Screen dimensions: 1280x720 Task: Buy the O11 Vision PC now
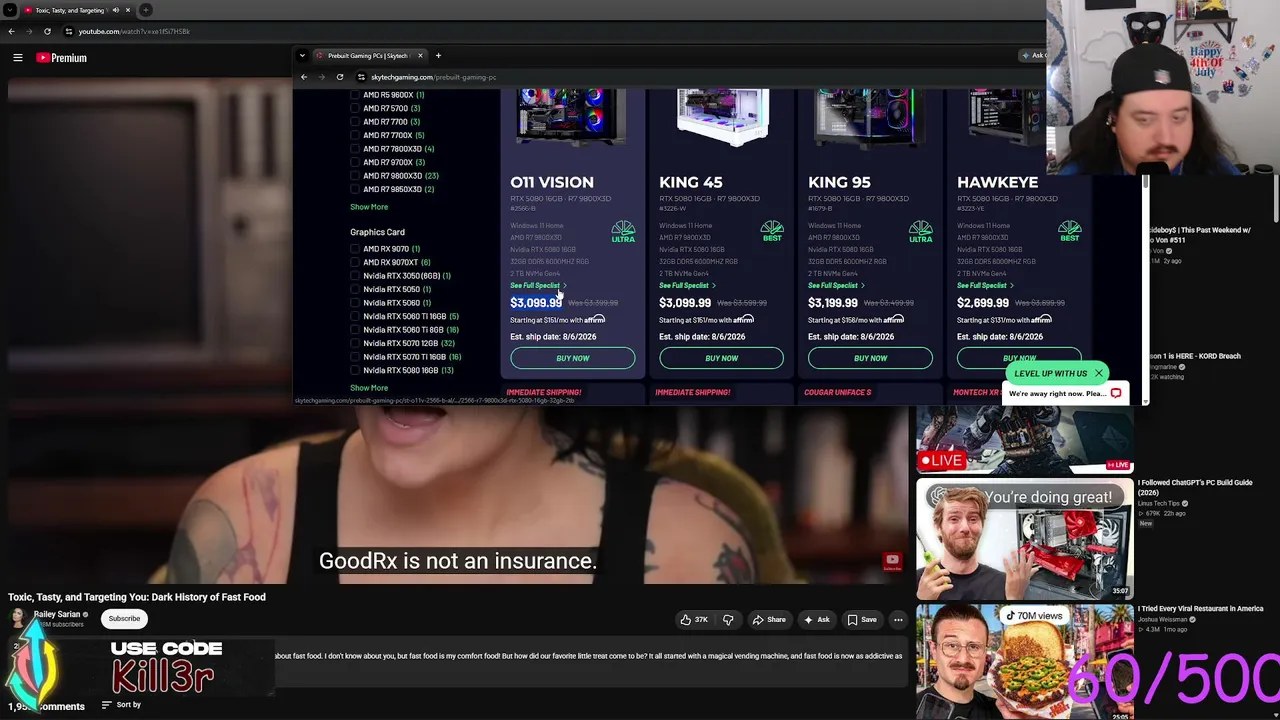573,358
